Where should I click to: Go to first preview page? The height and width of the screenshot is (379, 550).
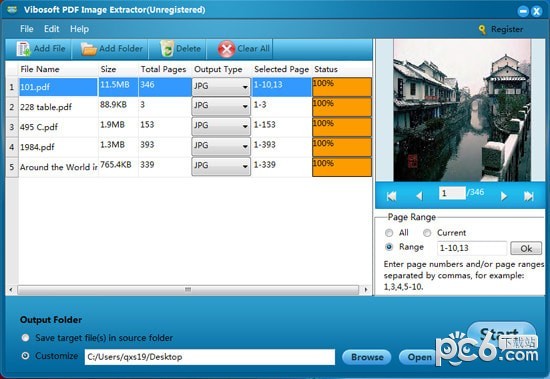coord(391,196)
